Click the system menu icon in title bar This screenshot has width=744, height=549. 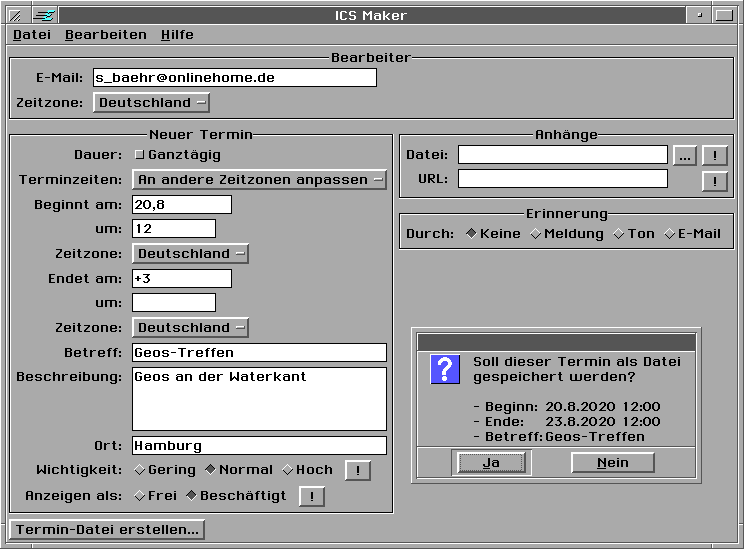pyautogui.click(x=15, y=15)
